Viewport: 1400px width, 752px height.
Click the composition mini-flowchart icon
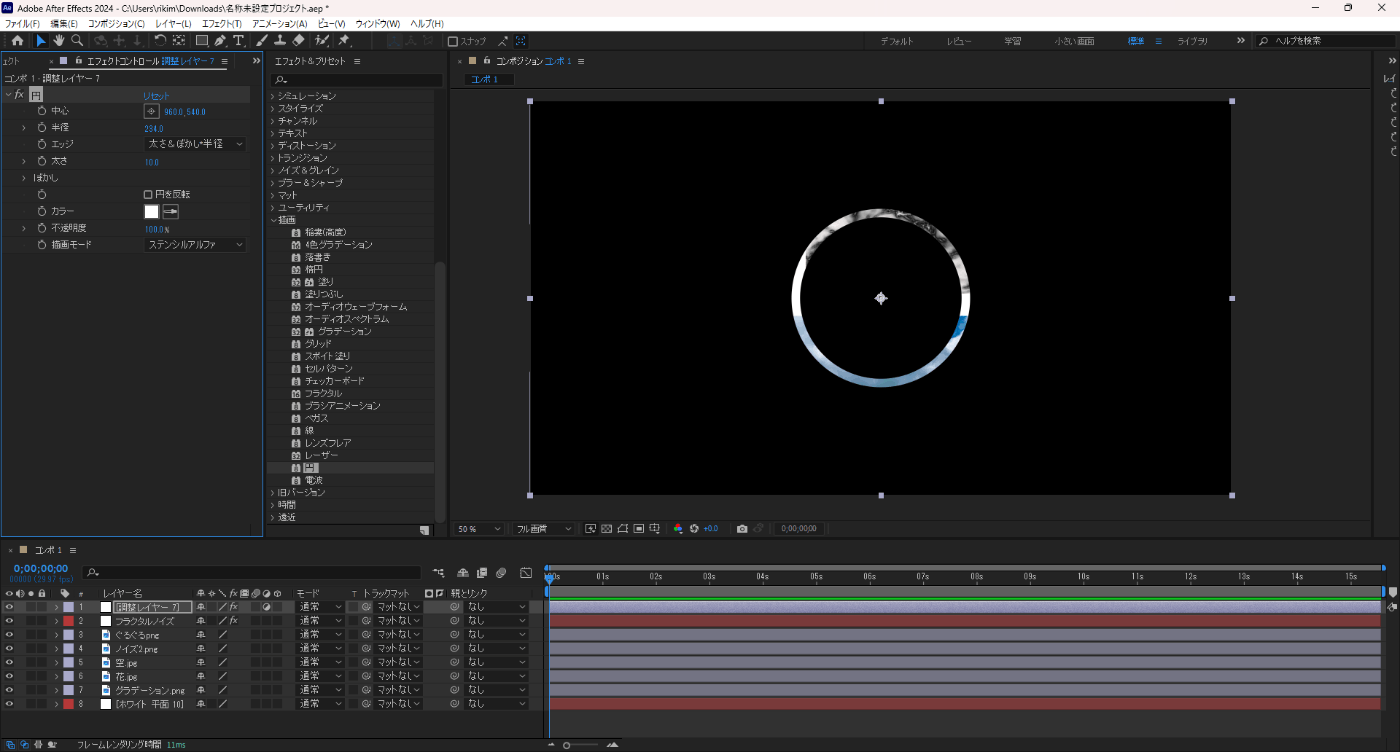point(439,573)
